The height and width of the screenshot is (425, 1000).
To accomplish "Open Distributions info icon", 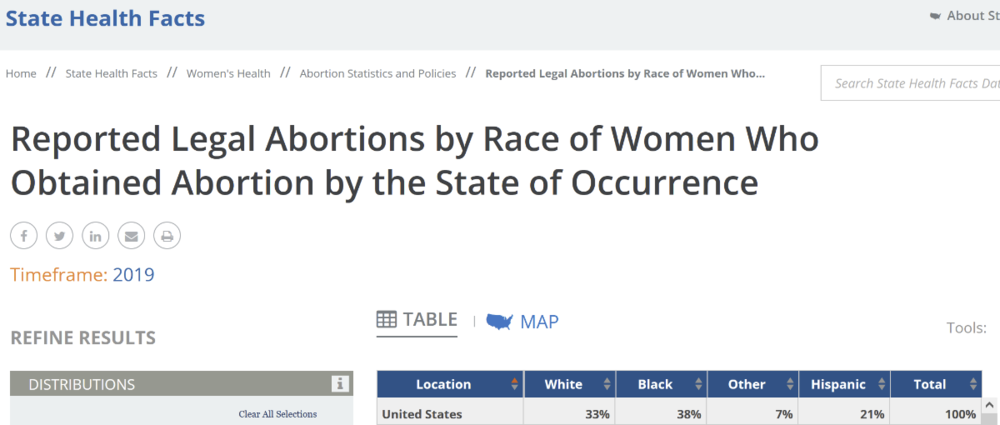I will pyautogui.click(x=340, y=384).
